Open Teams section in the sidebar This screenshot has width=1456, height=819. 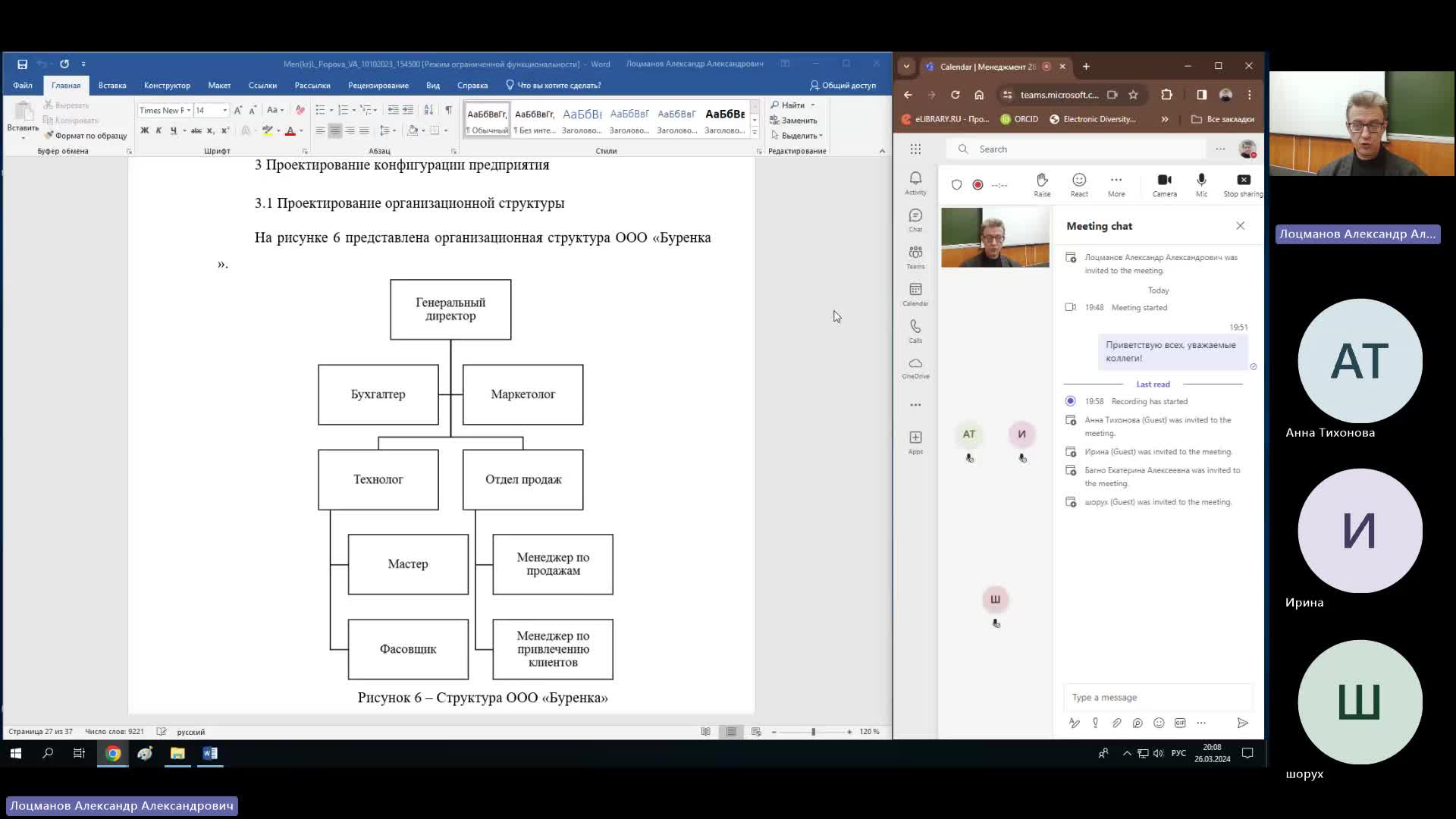915,257
